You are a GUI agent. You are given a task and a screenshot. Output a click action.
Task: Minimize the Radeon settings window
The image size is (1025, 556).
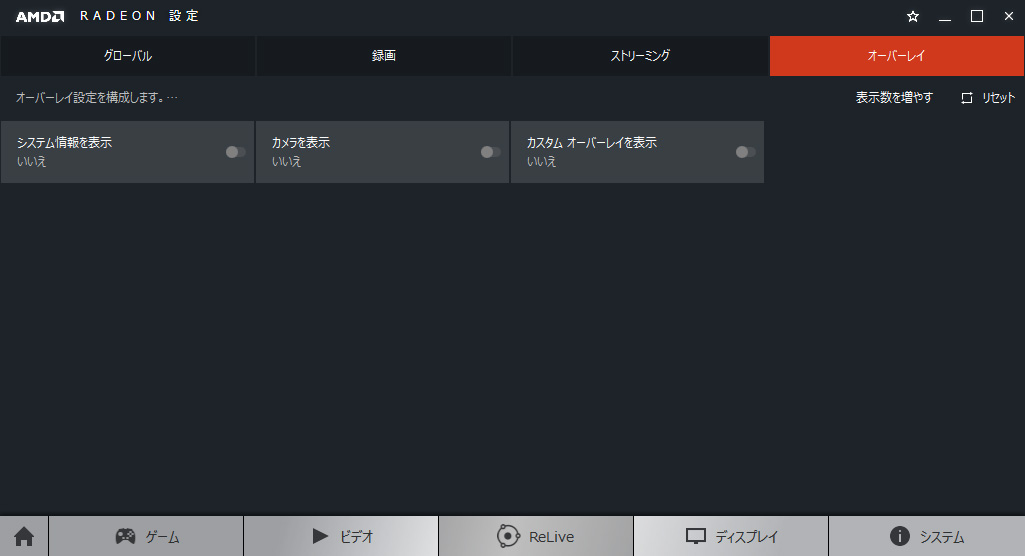944,17
